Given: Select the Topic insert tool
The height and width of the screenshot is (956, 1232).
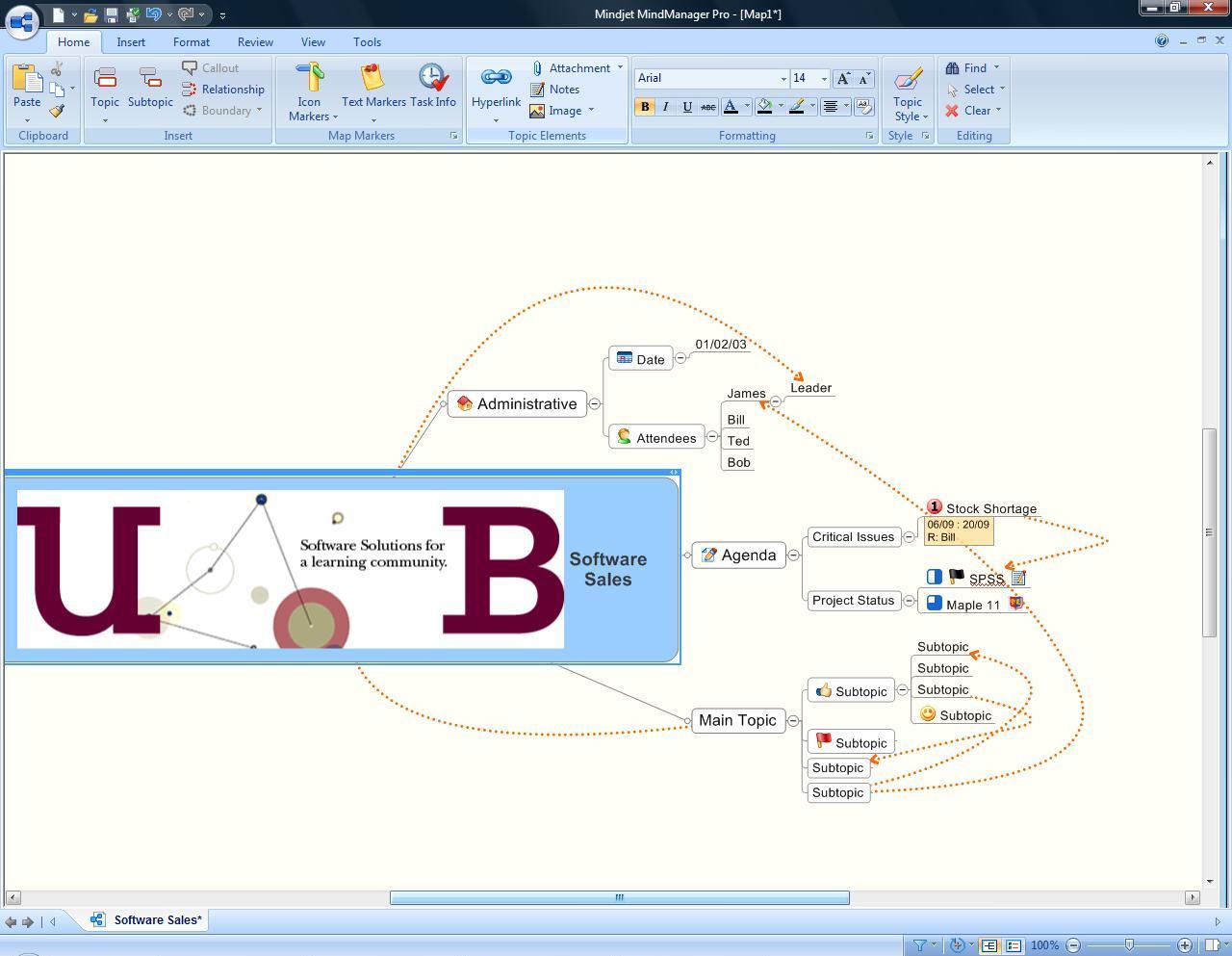Looking at the screenshot, I should pyautogui.click(x=105, y=87).
